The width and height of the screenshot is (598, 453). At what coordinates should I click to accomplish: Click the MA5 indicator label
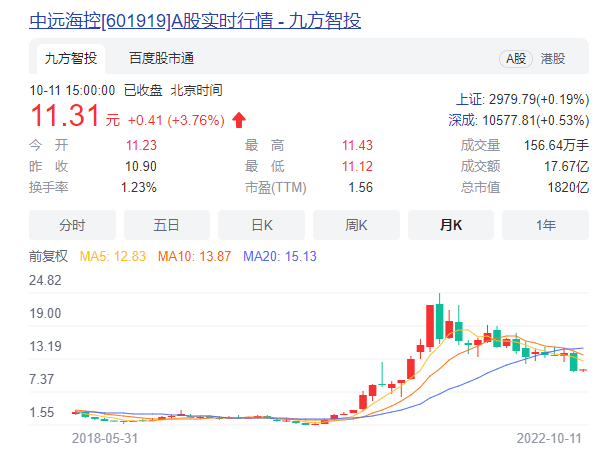tap(113, 256)
